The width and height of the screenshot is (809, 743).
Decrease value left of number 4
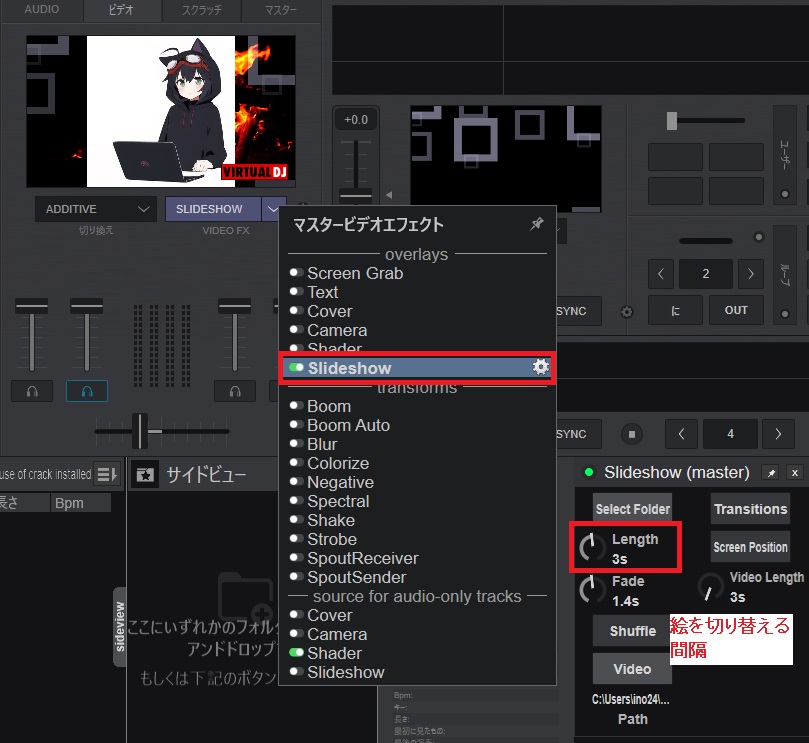(x=681, y=434)
